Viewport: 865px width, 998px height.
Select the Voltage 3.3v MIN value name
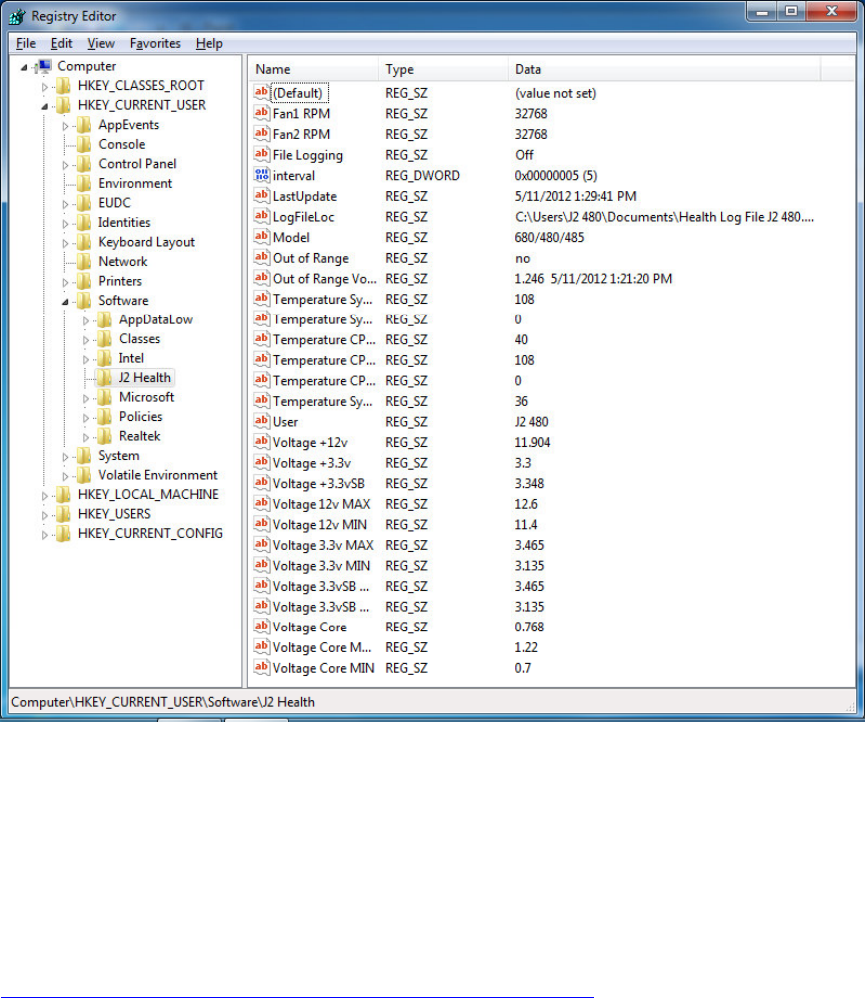321,566
